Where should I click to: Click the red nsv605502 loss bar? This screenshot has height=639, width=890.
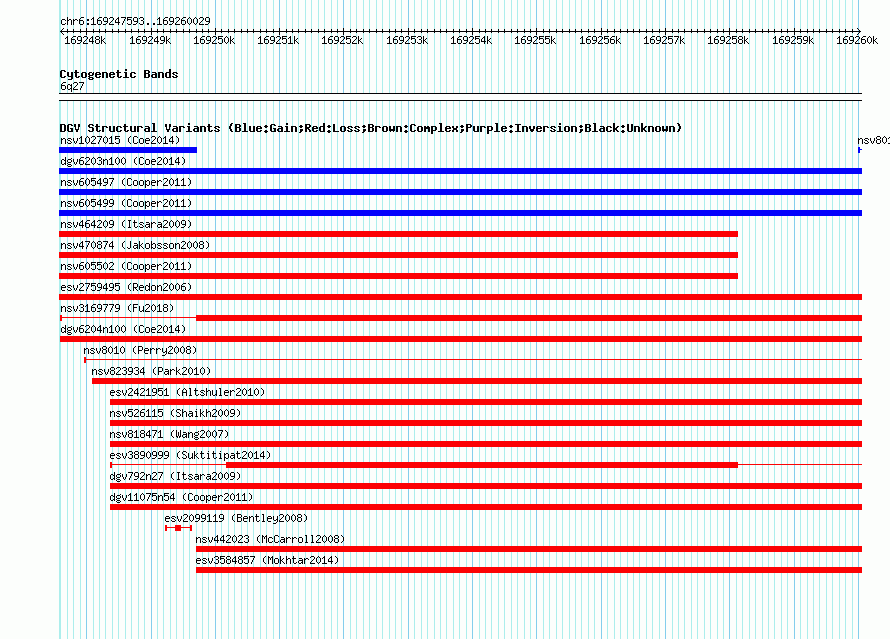coord(398,276)
